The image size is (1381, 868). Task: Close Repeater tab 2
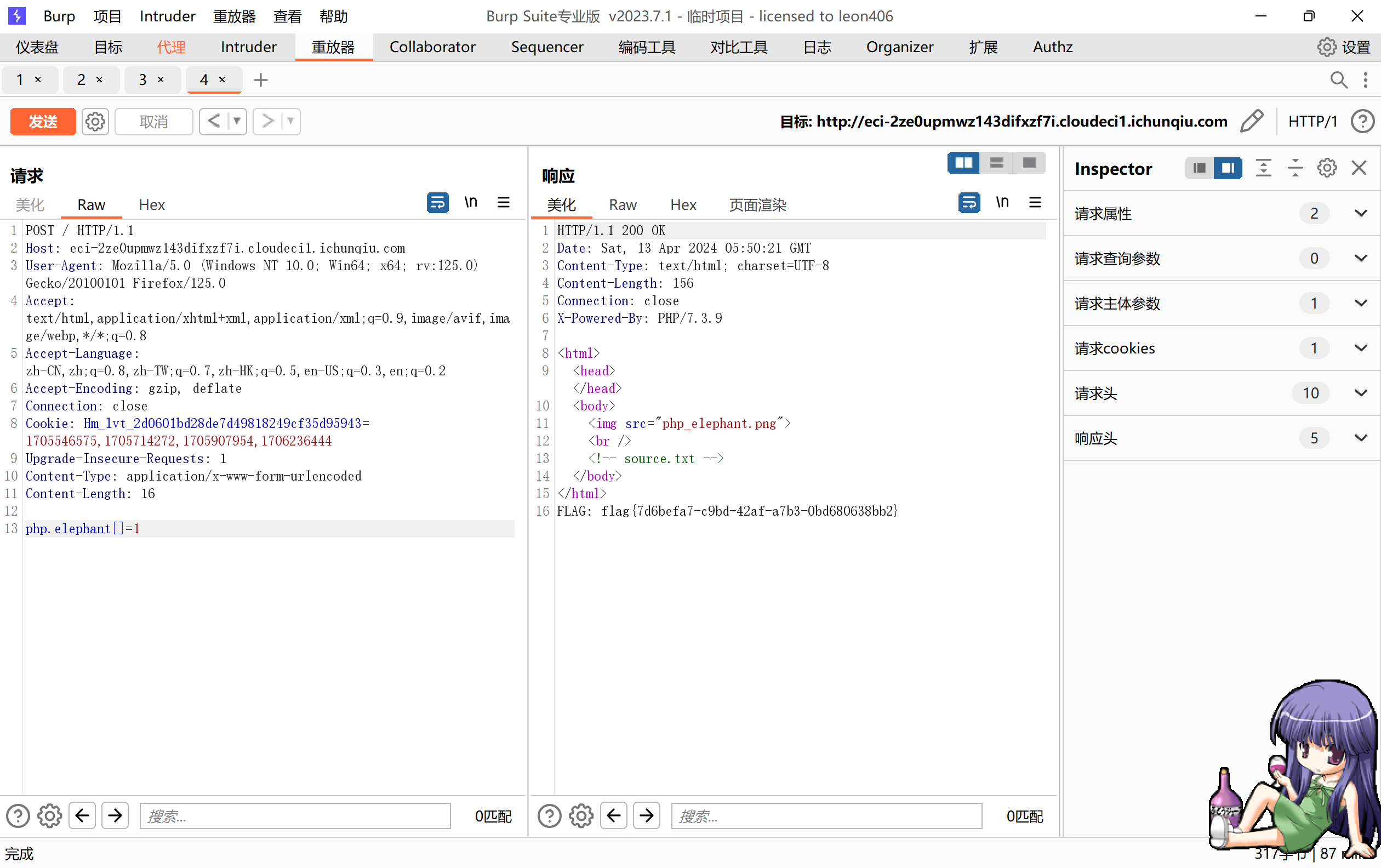click(99, 79)
